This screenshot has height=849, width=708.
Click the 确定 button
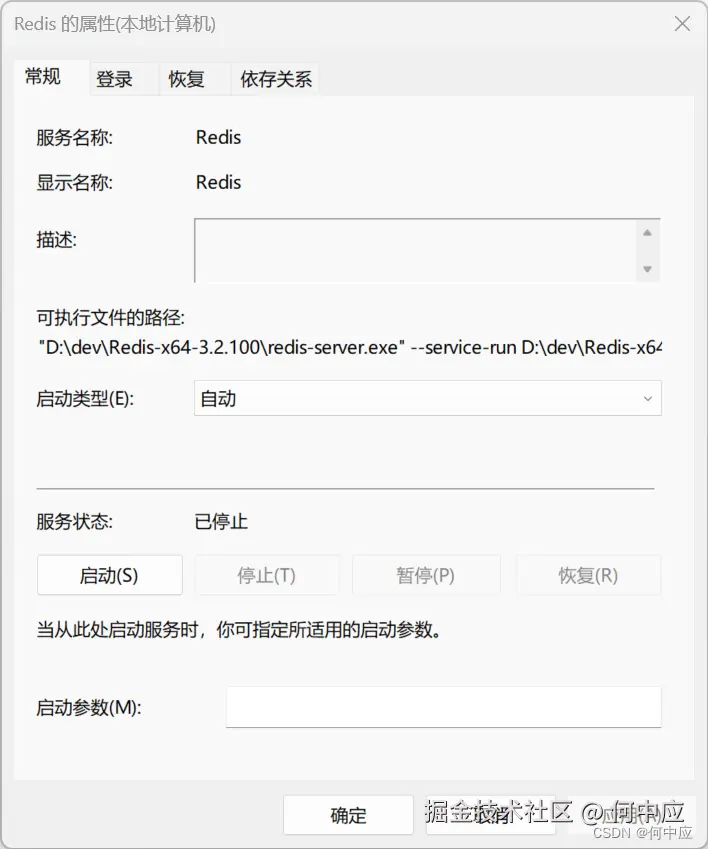[x=349, y=815]
